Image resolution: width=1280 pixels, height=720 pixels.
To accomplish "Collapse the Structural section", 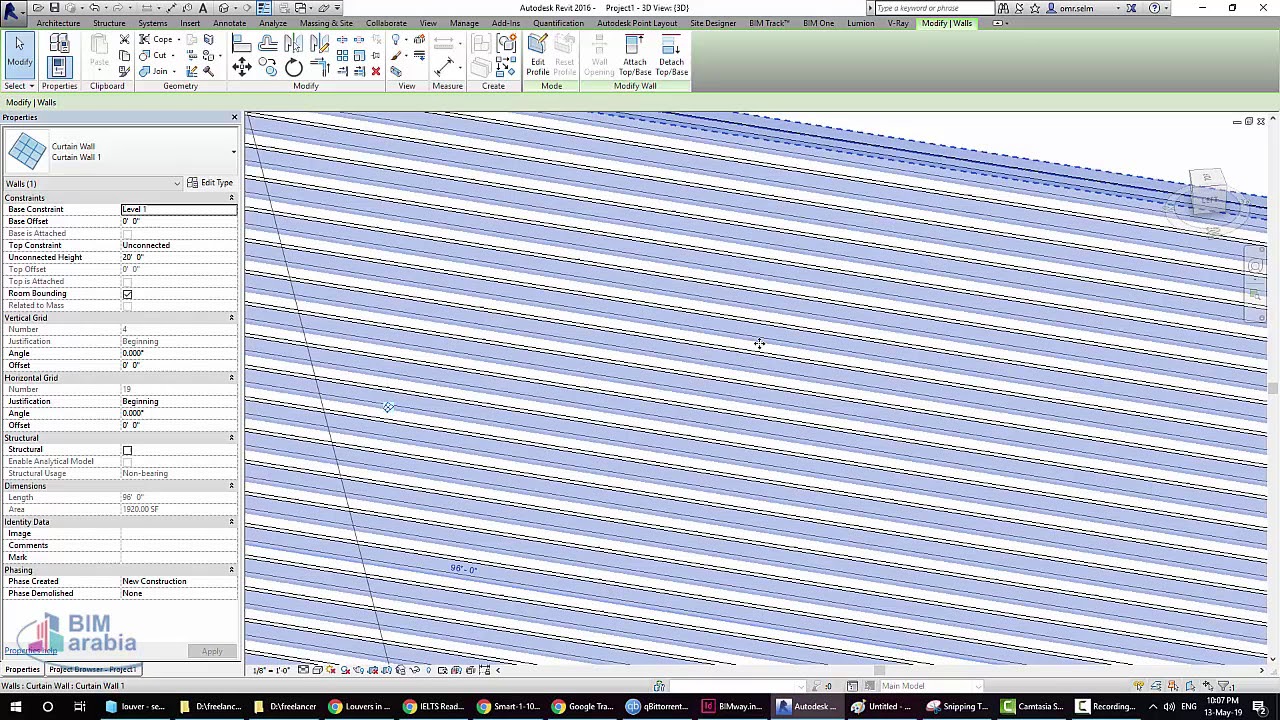I will point(231,438).
